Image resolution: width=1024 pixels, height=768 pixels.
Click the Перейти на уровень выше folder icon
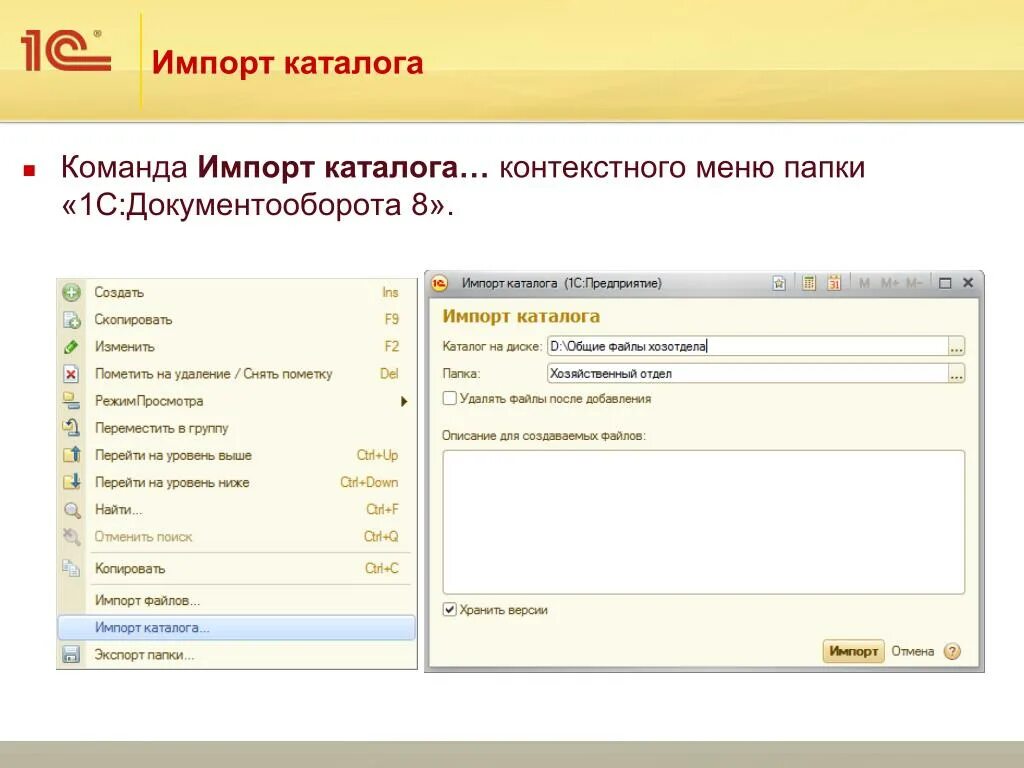(x=71, y=455)
